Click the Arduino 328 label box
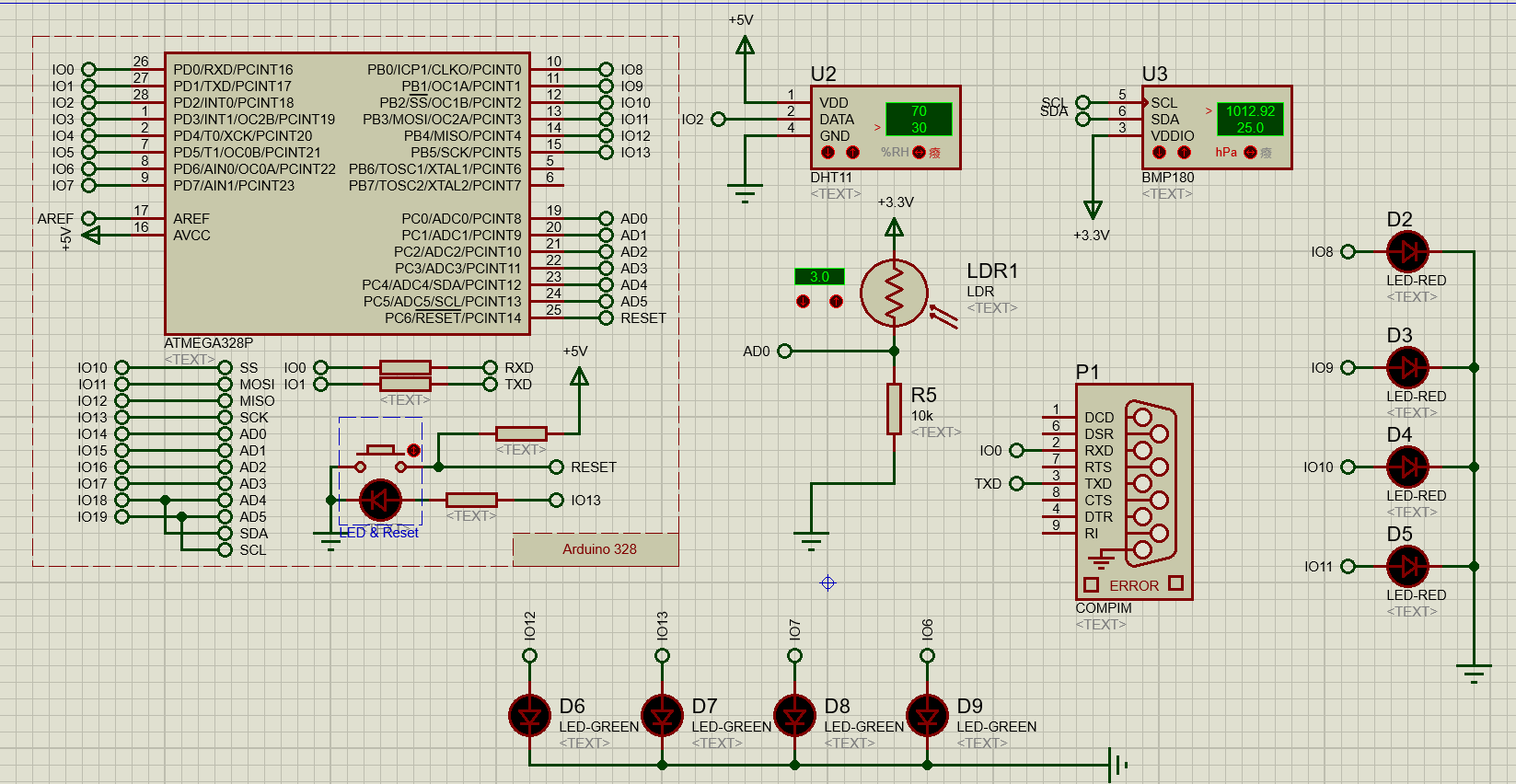Viewport: 1516px width, 784px height. click(598, 549)
